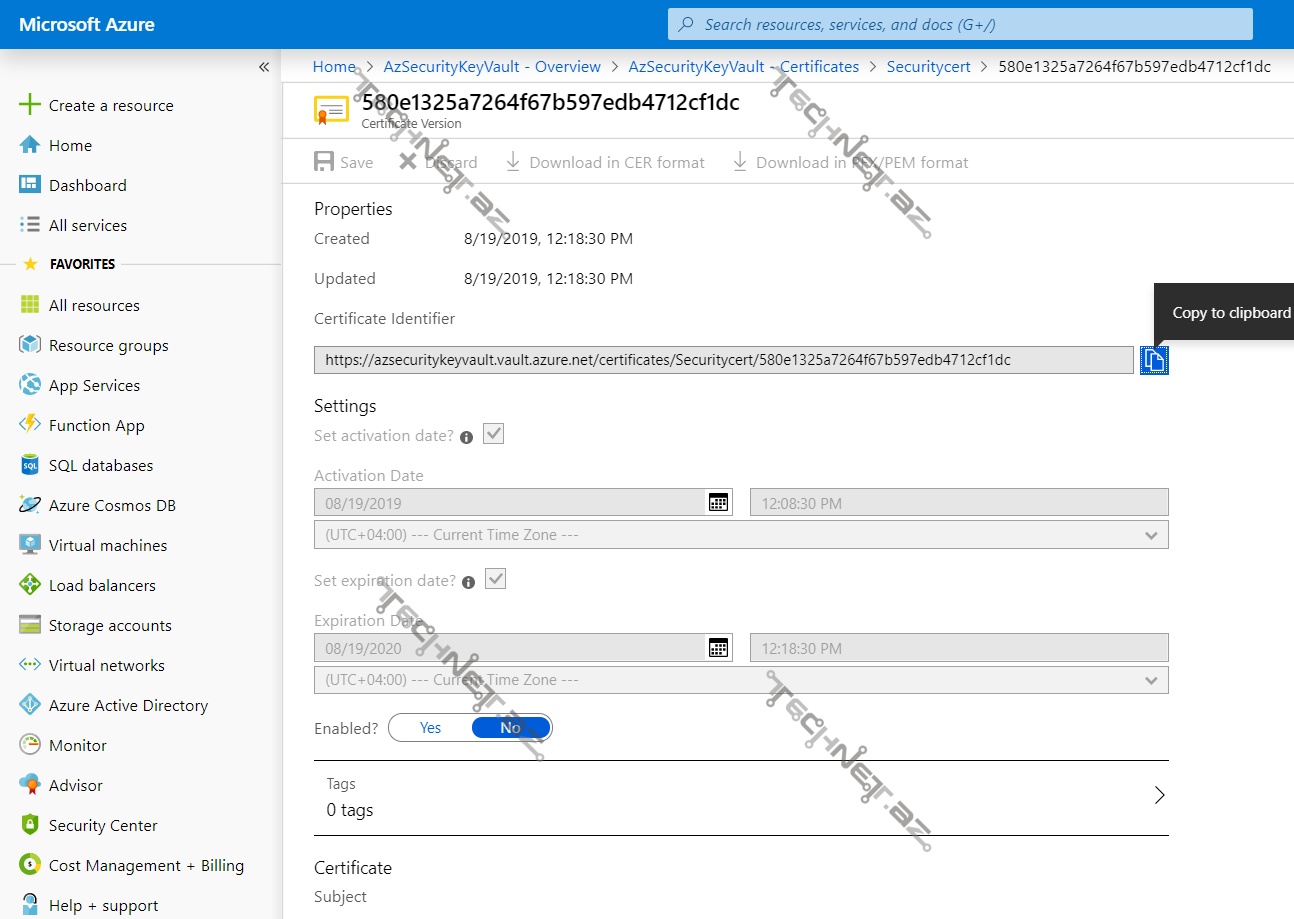Go to Securitycert breadcrumb link

point(927,67)
